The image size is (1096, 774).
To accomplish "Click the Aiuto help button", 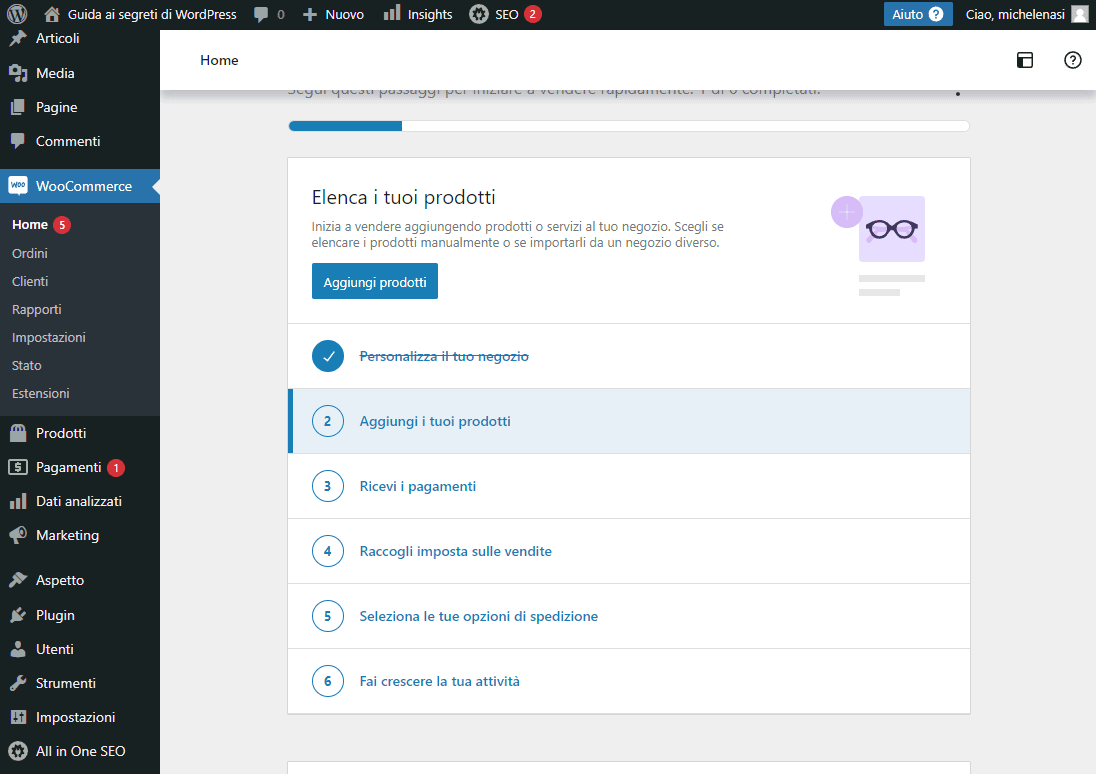I will click(918, 14).
